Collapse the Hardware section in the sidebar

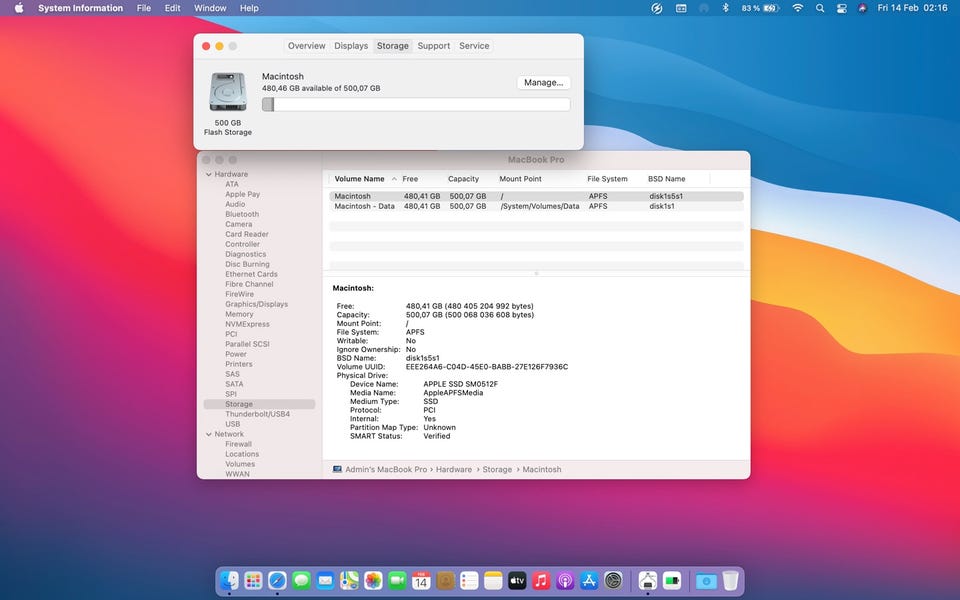(209, 174)
